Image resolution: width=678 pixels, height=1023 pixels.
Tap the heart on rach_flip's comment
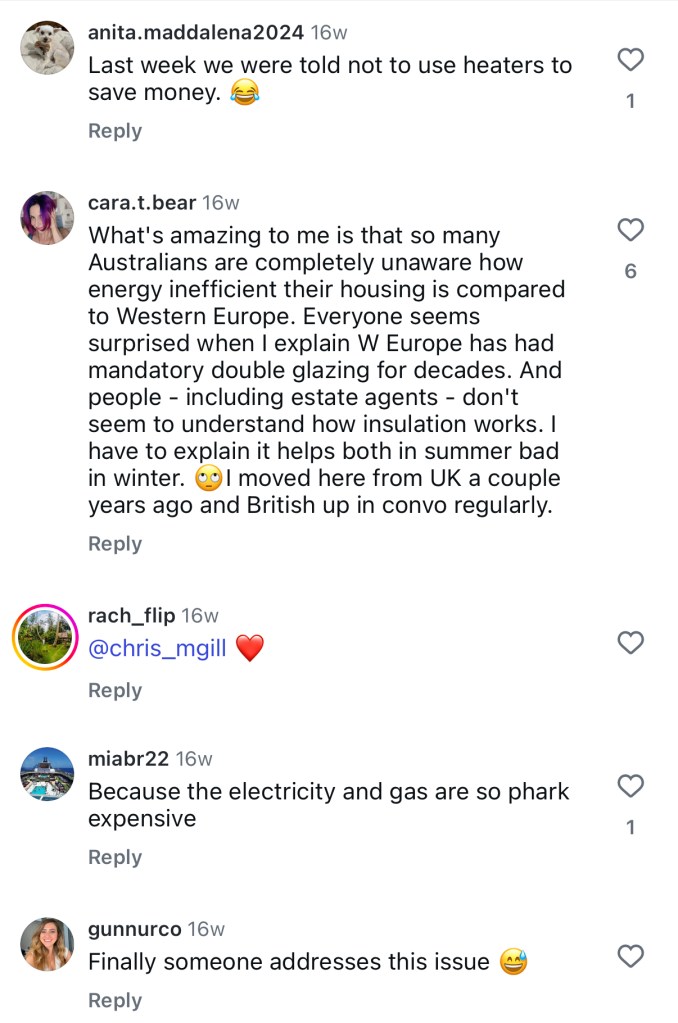click(630, 643)
